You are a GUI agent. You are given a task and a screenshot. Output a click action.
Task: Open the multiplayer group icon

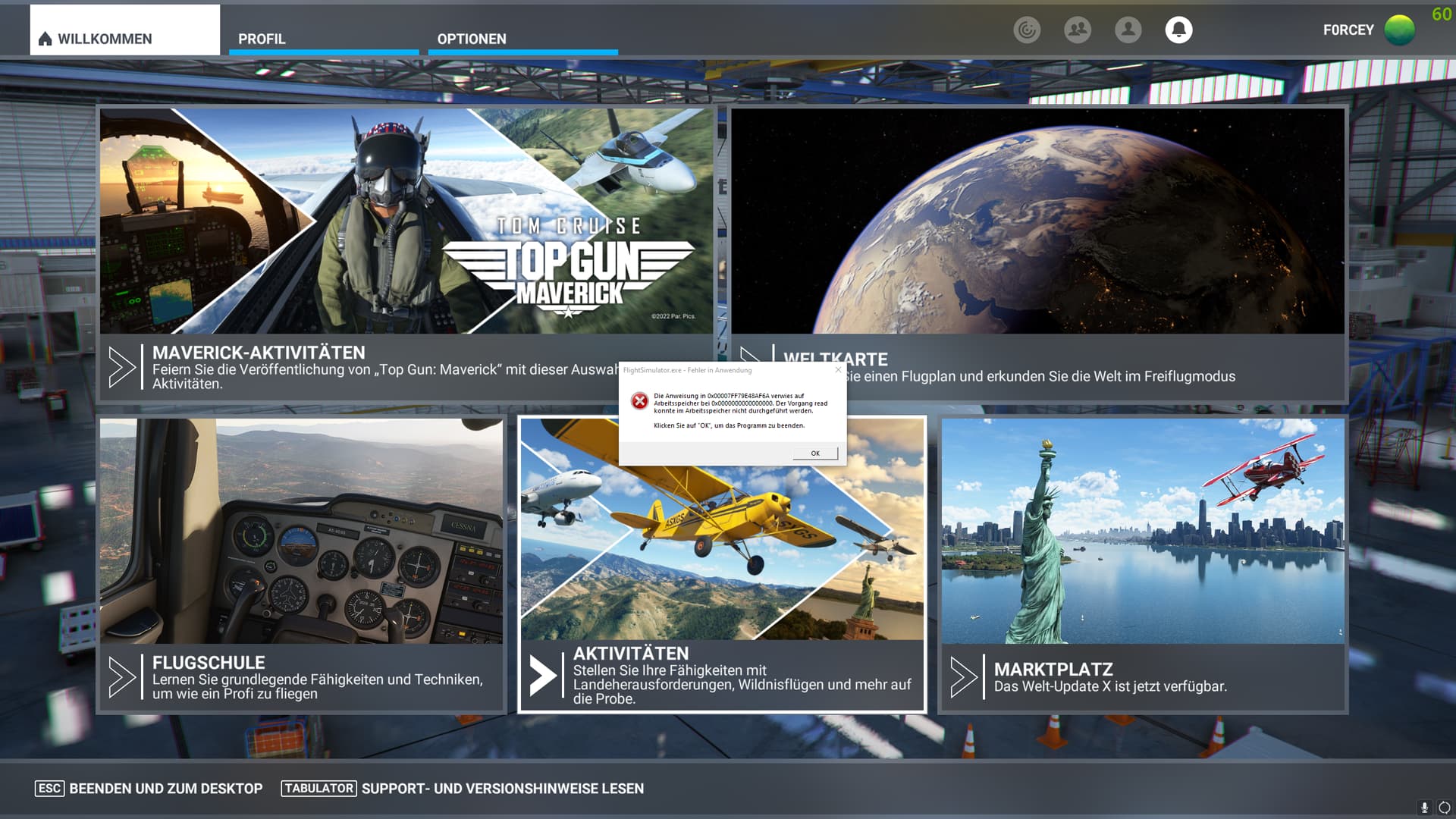click(1078, 30)
